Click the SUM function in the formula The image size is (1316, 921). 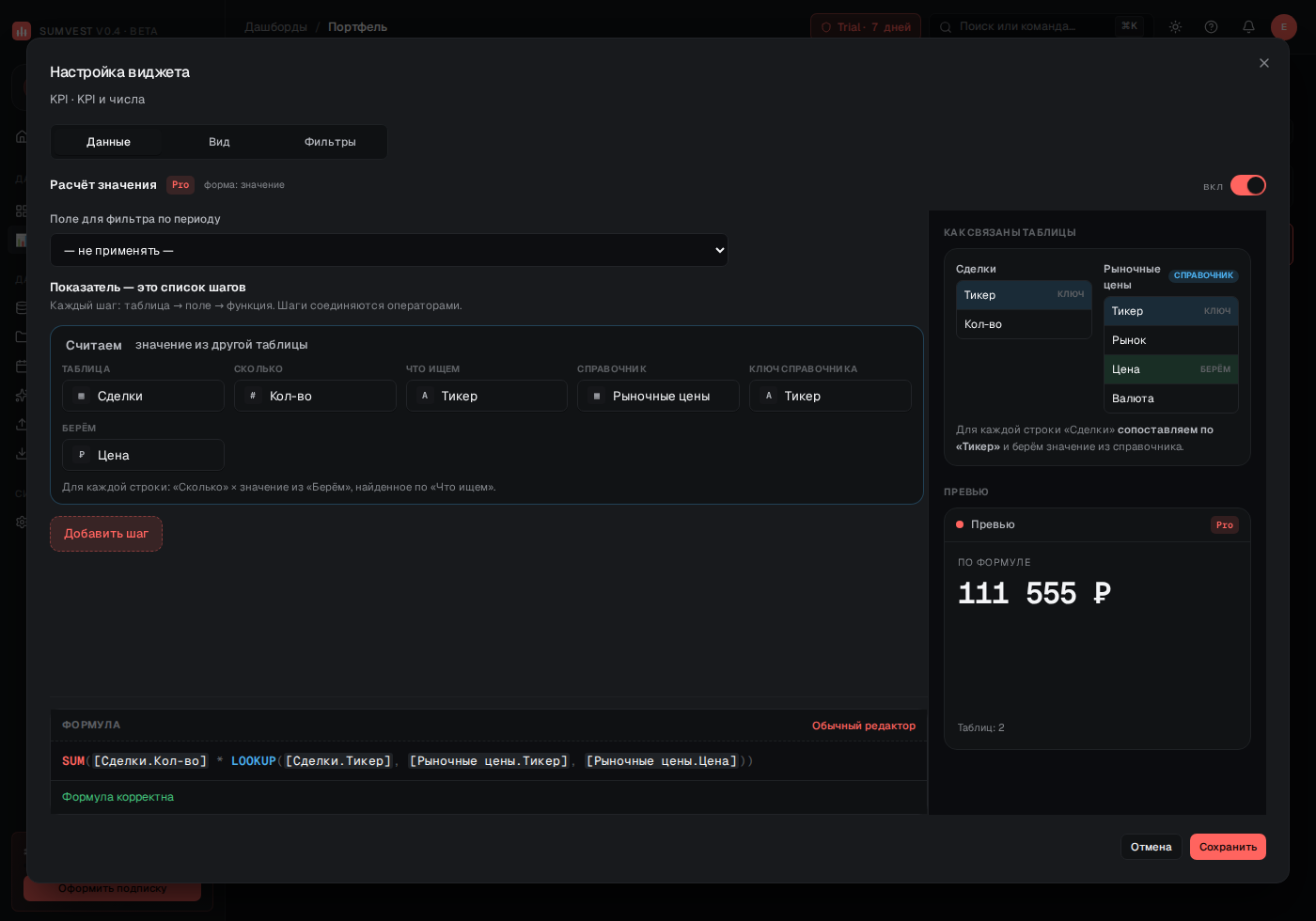(73, 761)
